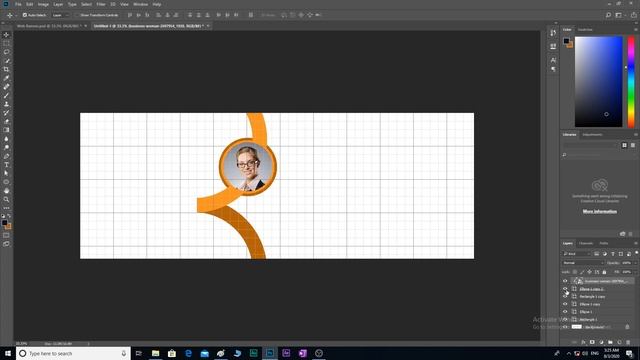The height and width of the screenshot is (360, 640).
Task: Click the Libraries list view button
Action: (633, 145)
